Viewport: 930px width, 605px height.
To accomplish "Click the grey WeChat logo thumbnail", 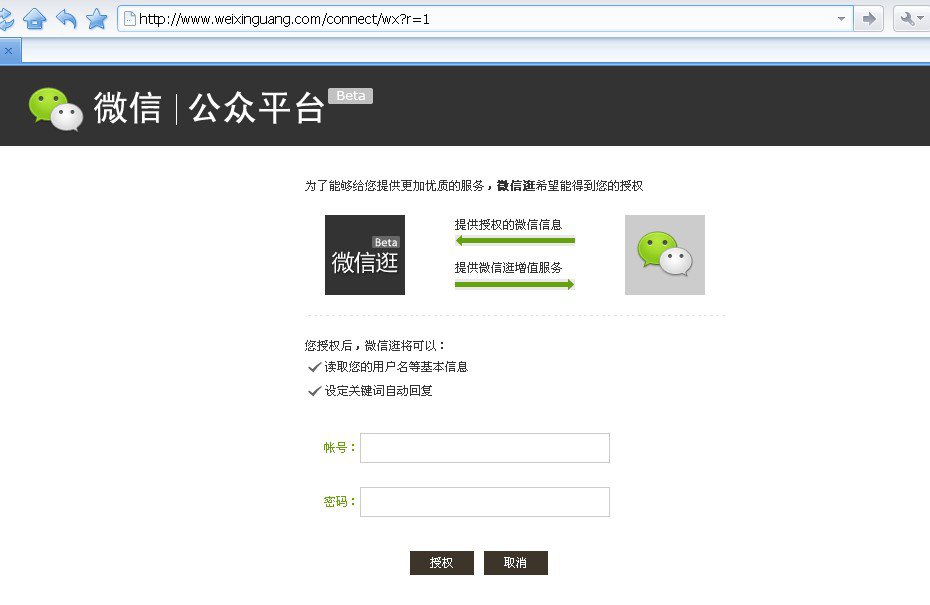I will pyautogui.click(x=665, y=255).
